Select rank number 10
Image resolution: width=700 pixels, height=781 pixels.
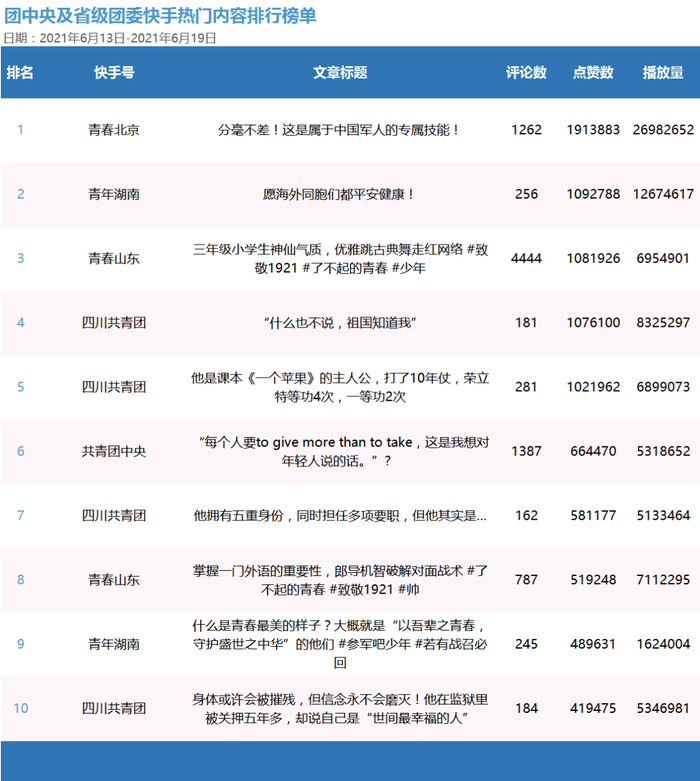point(20,708)
